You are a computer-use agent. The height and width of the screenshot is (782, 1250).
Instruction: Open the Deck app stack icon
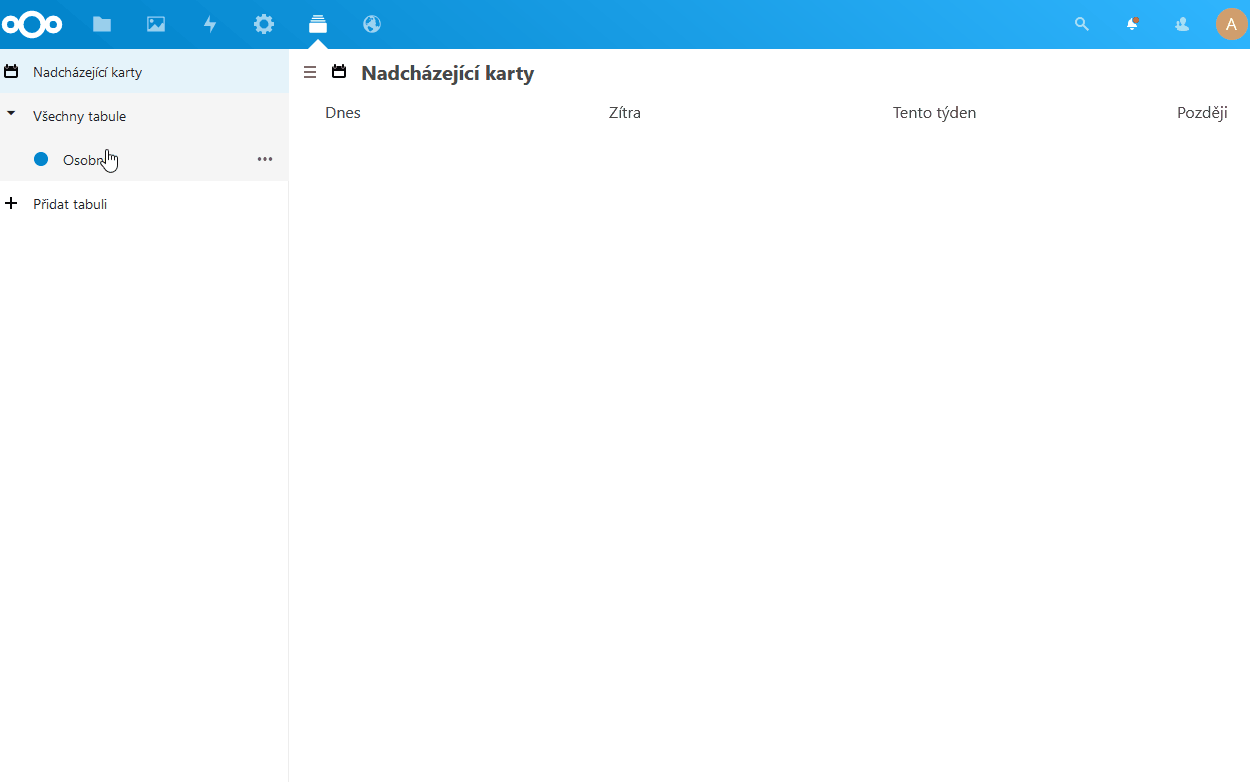318,24
